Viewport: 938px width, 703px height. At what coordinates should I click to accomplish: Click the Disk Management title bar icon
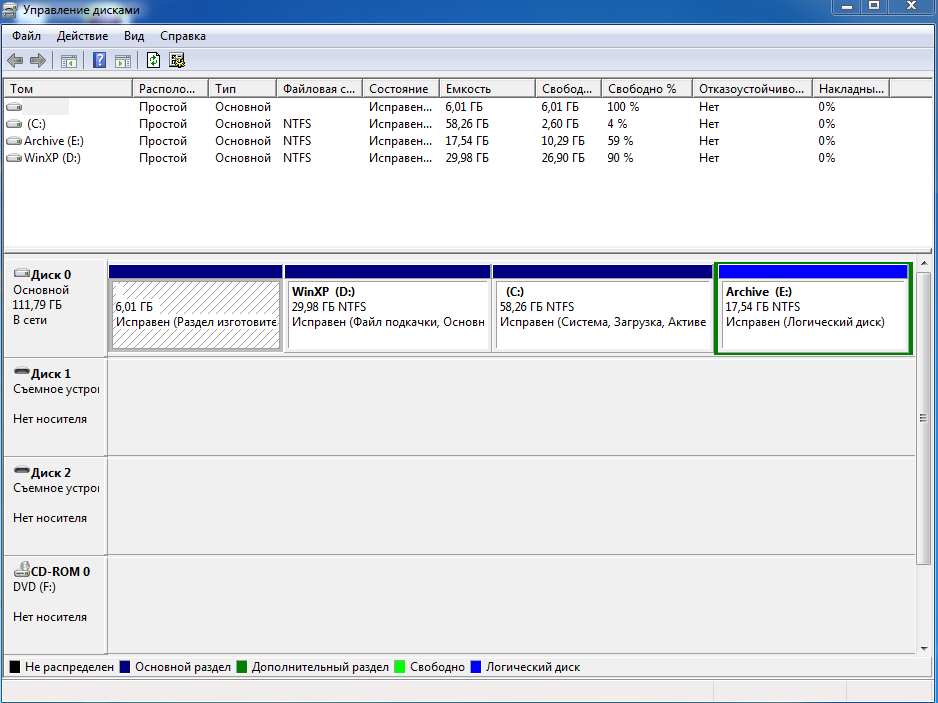click(9, 10)
